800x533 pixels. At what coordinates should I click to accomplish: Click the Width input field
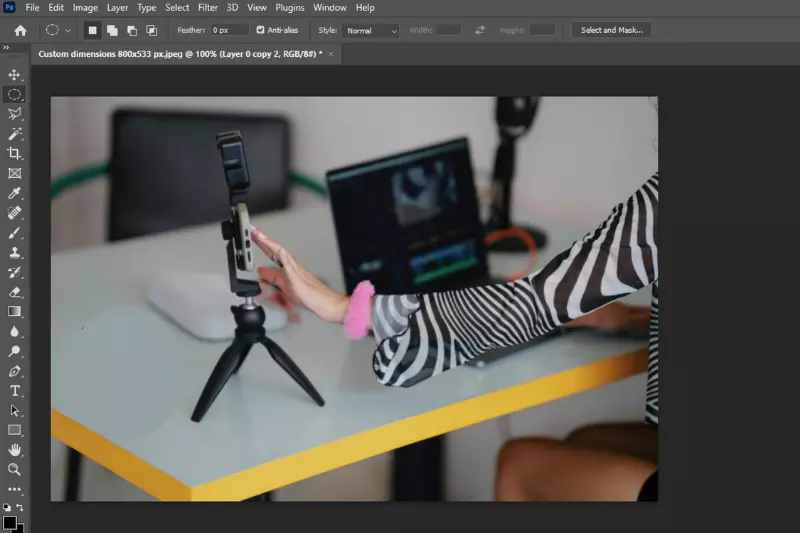tap(449, 30)
